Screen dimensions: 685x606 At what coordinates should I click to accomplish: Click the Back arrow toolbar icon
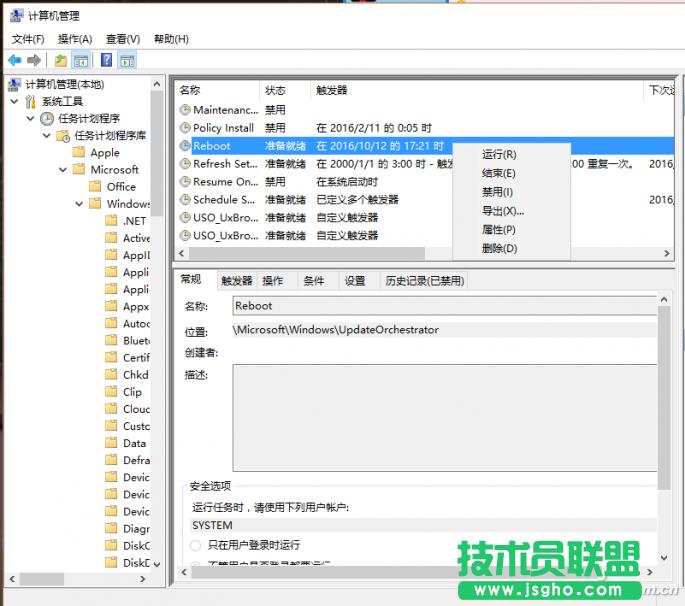point(15,60)
